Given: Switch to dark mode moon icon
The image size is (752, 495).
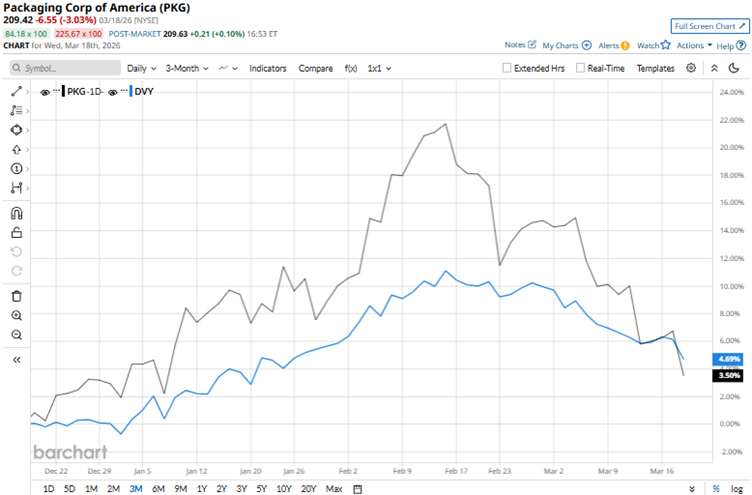Looking at the screenshot, I should point(734,68).
